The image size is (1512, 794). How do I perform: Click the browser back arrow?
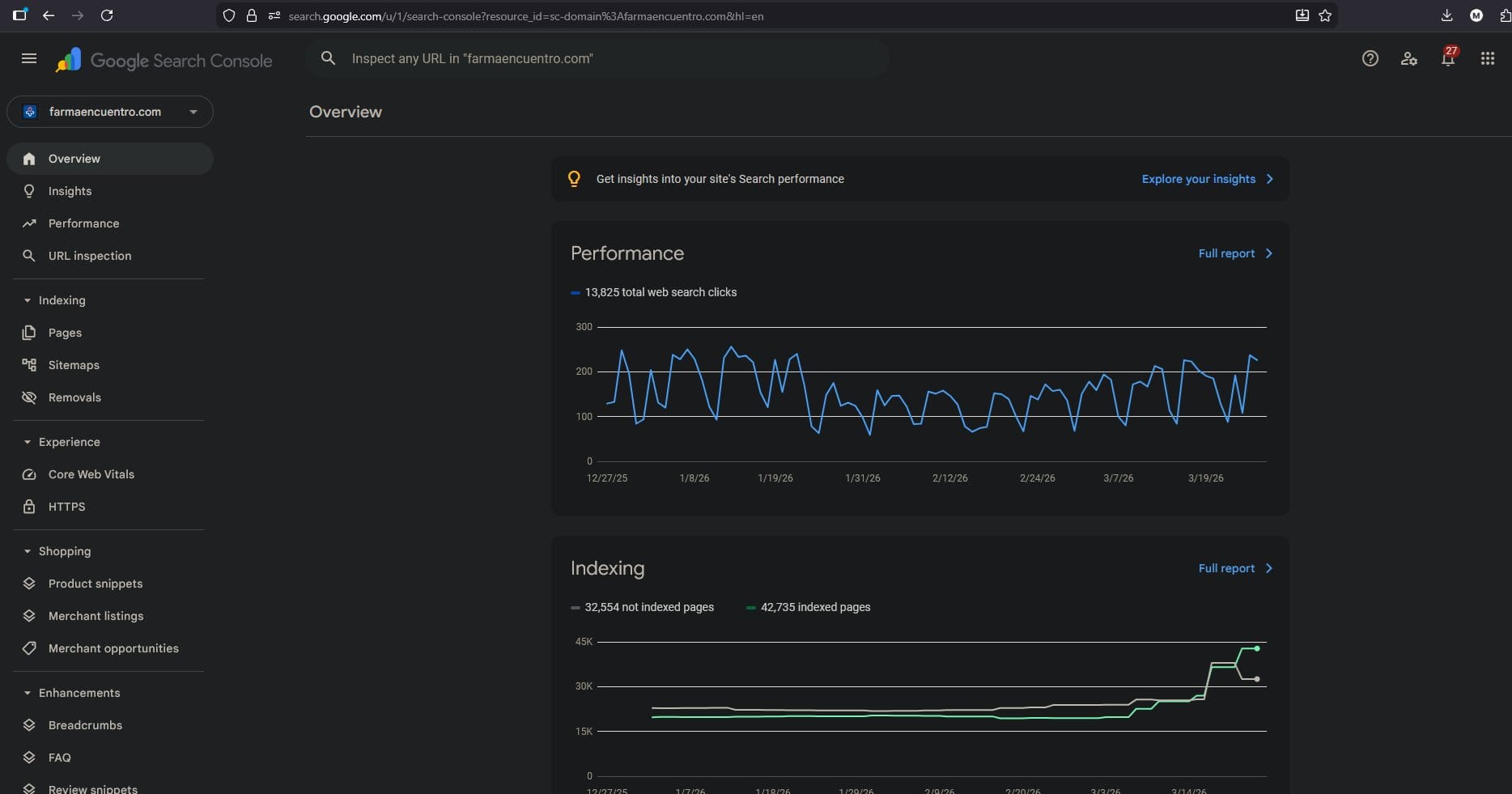49,15
